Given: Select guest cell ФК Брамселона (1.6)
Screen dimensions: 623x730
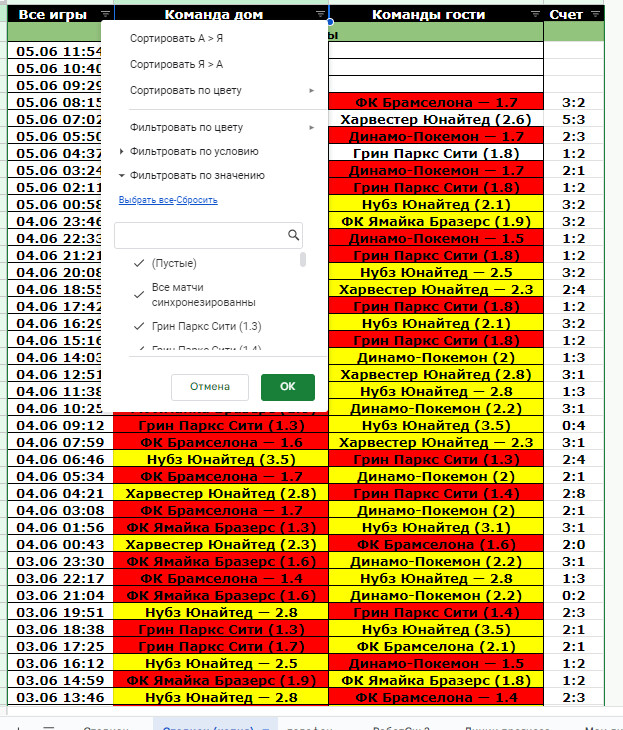Looking at the screenshot, I should point(436,544).
